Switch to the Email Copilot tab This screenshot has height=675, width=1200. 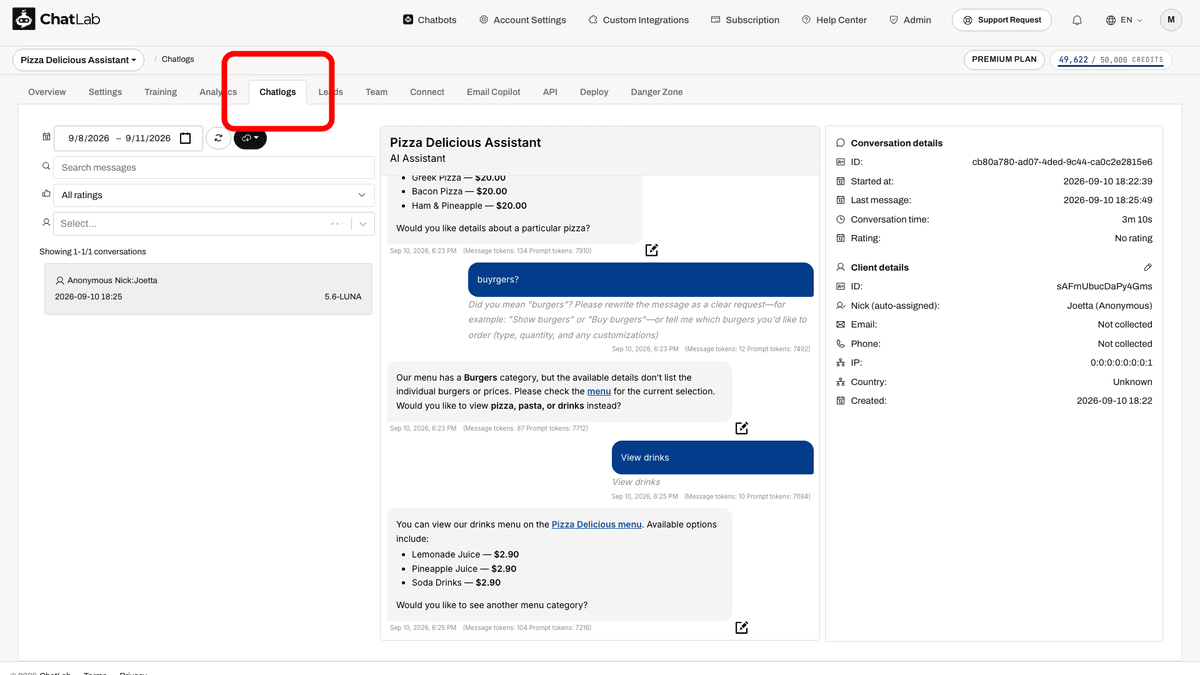coord(493,92)
